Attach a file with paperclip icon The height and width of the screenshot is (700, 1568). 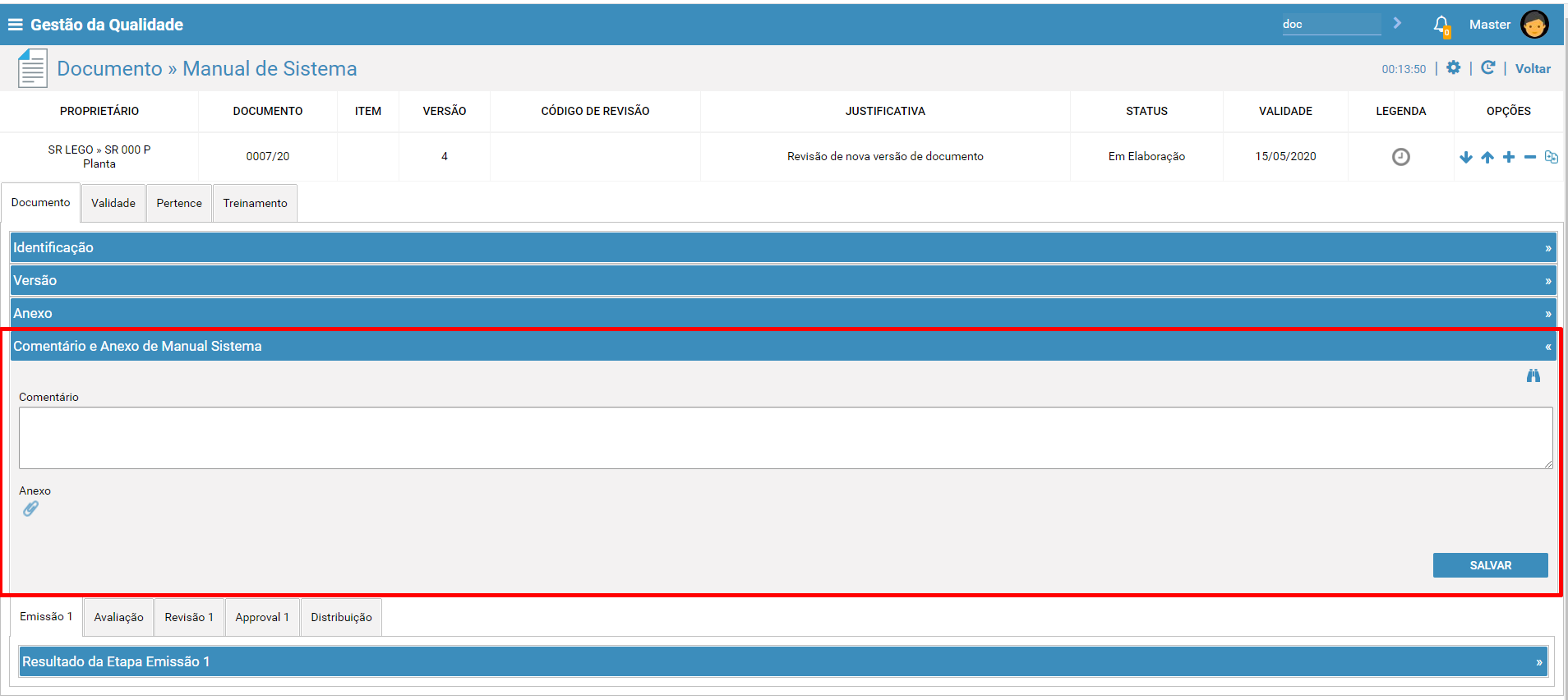[30, 509]
